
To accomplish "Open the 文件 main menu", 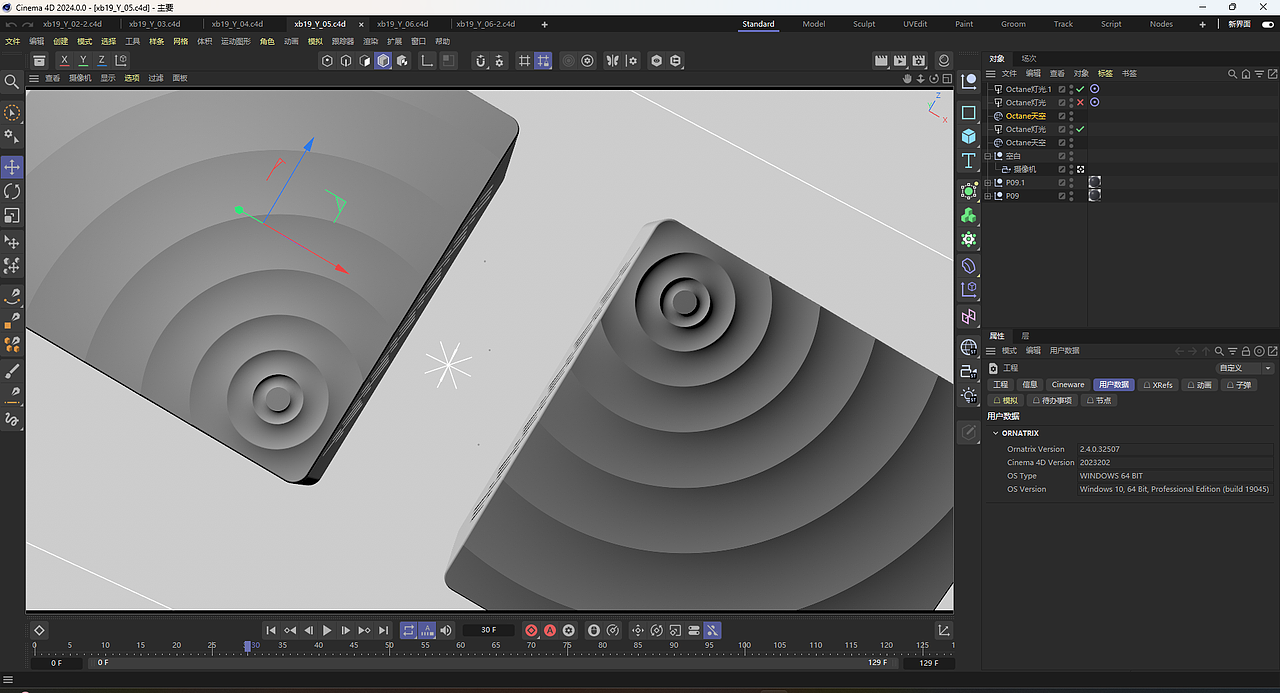I will click(x=12, y=42).
